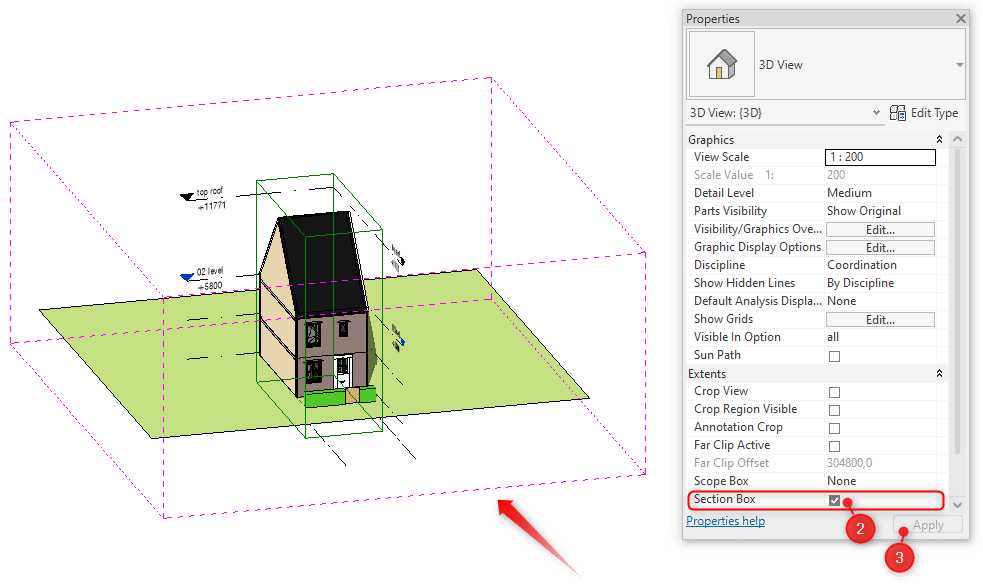Viewport: 983px width, 584px height.
Task: Toggle the Section Box checkbox
Action: coord(834,499)
